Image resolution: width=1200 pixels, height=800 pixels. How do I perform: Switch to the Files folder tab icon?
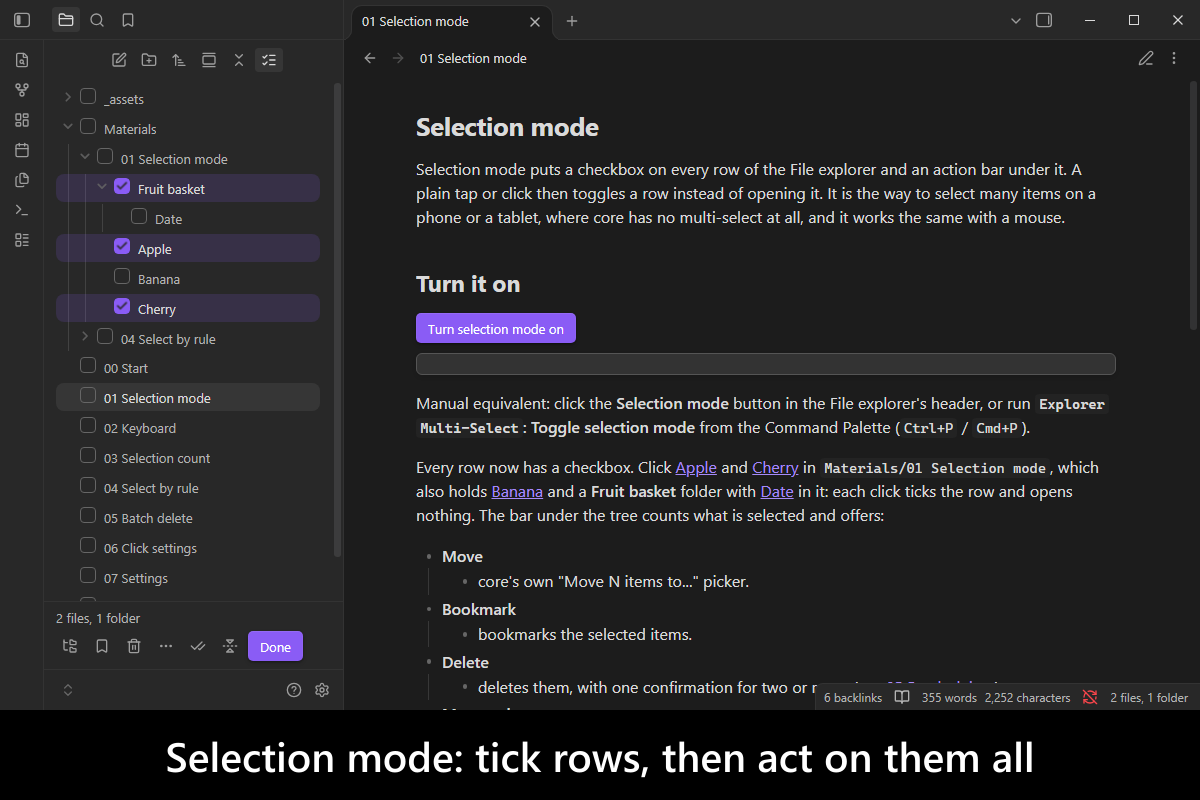click(66, 20)
